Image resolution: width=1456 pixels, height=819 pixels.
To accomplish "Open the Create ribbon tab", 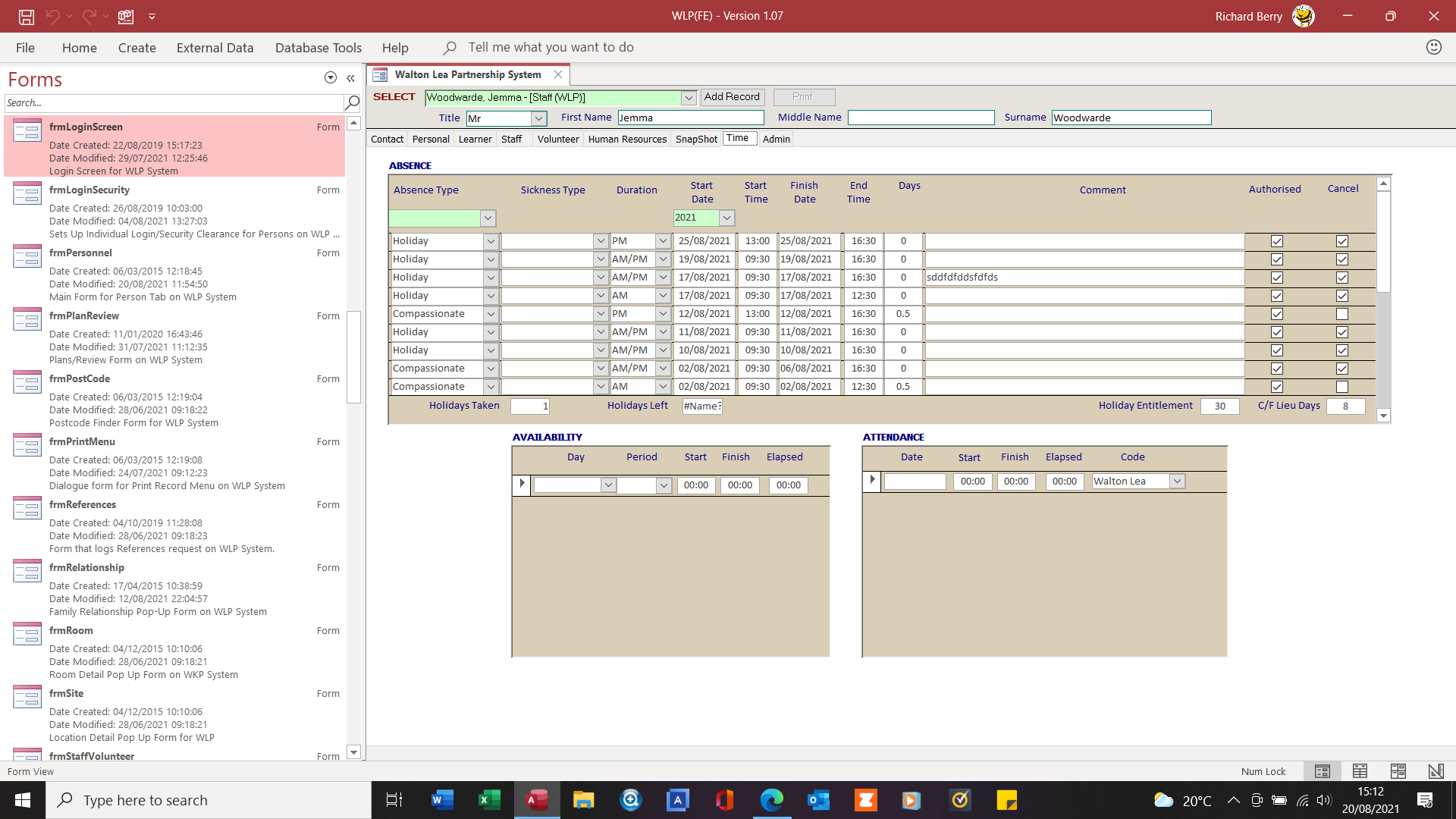I will pos(137,48).
